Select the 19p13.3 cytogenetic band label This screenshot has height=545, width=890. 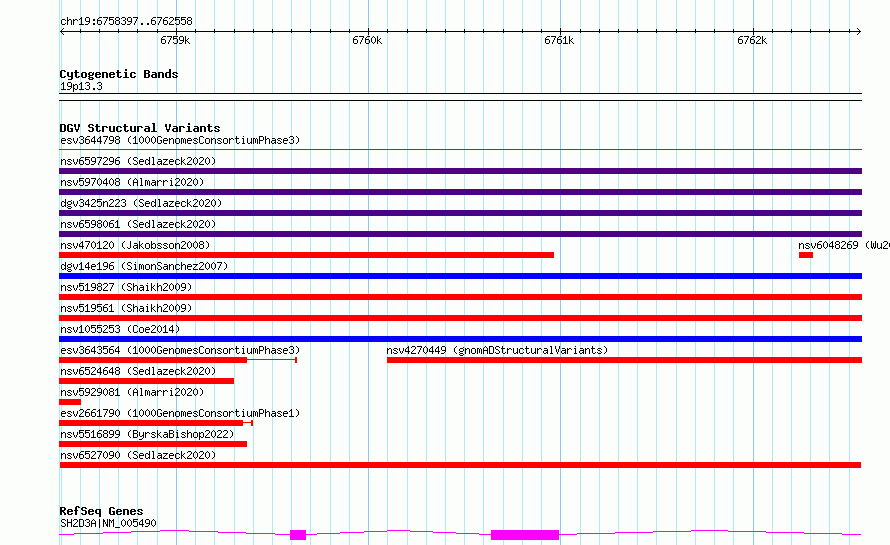pyautogui.click(x=81, y=86)
